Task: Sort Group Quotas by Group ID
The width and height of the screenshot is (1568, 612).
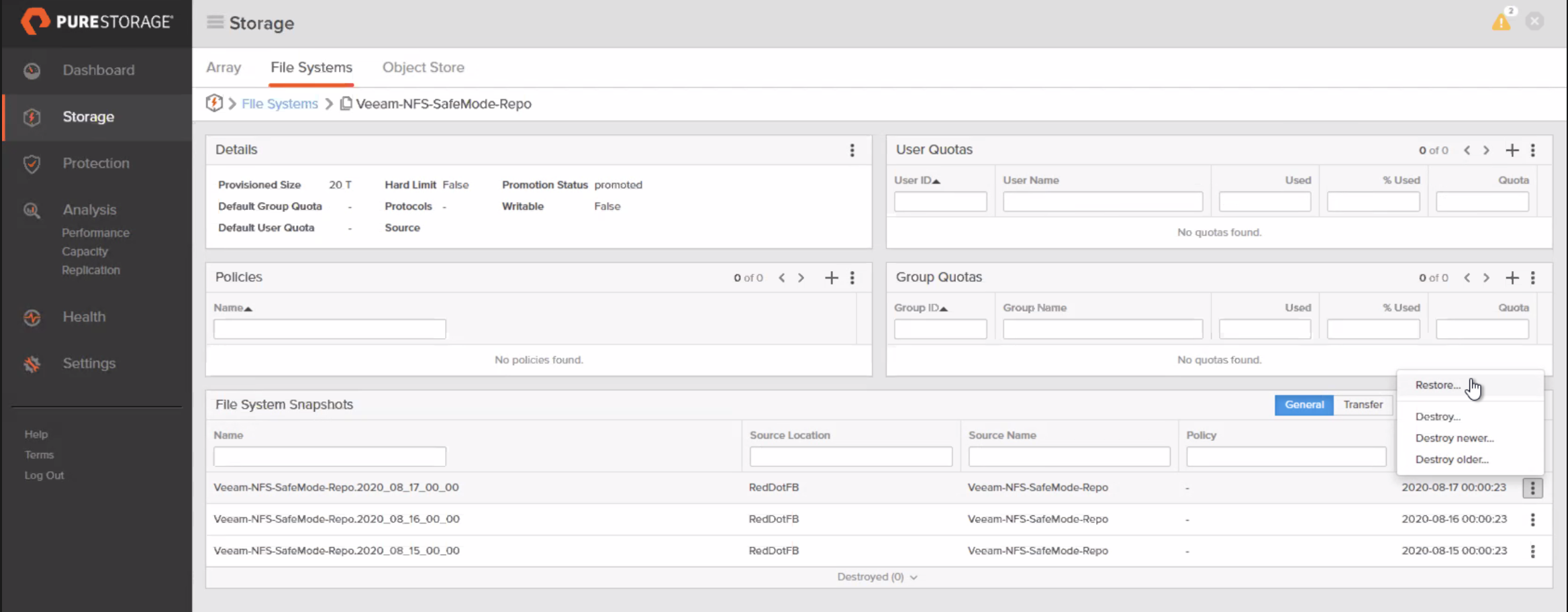Action: point(920,308)
